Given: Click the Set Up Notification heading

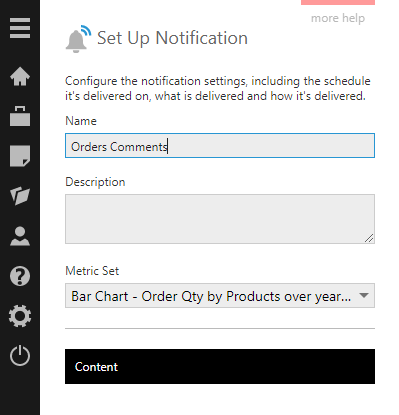Looking at the screenshot, I should [x=172, y=38].
